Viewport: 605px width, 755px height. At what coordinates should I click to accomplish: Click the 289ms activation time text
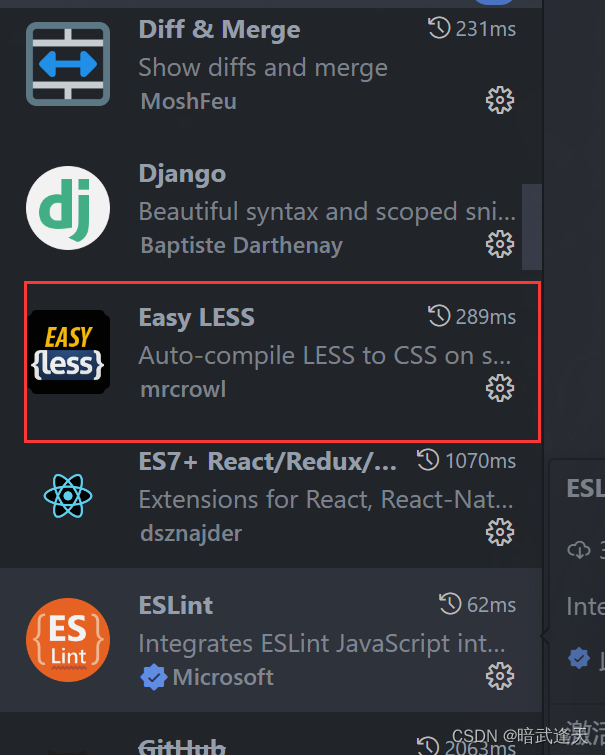pos(486,317)
